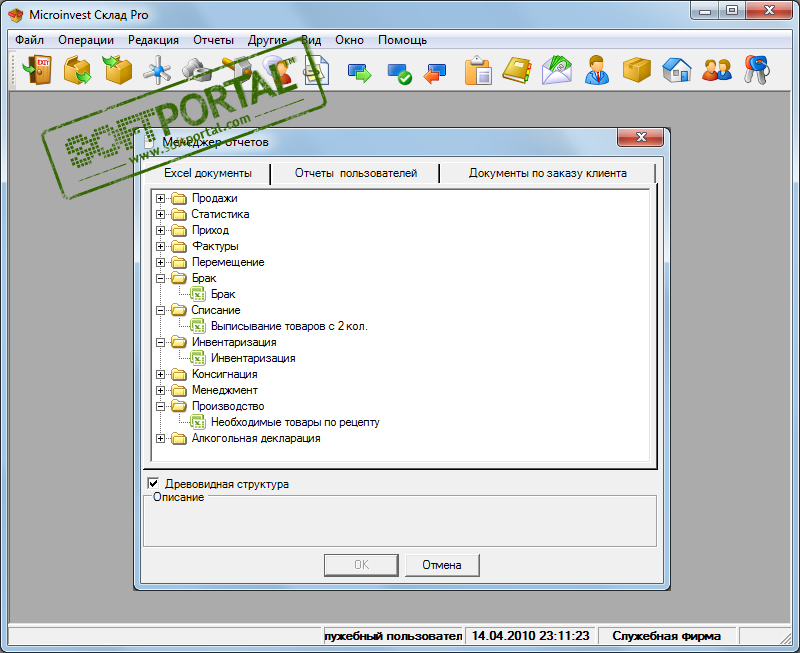This screenshot has width=800, height=653.
Task: Click the keys toolbar icon
Action: [x=757, y=70]
